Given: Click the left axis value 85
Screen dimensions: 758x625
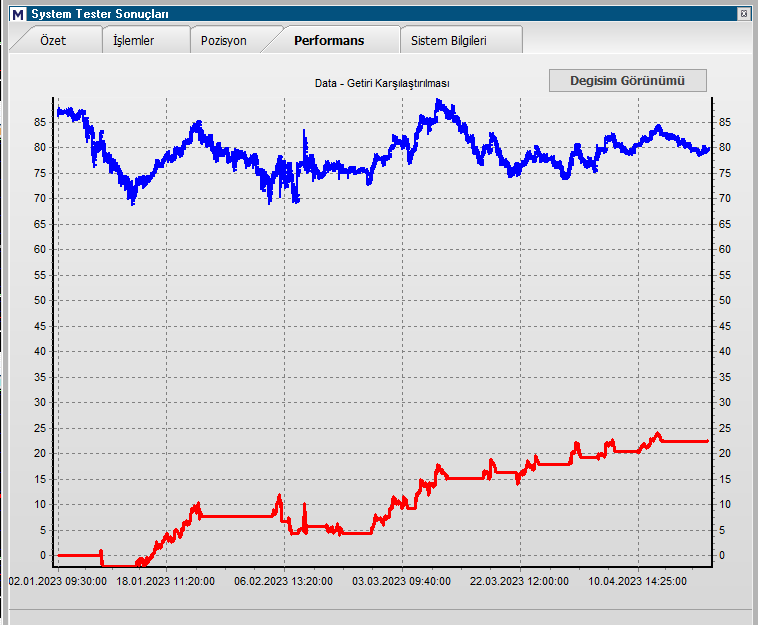Looking at the screenshot, I should pos(40,122).
